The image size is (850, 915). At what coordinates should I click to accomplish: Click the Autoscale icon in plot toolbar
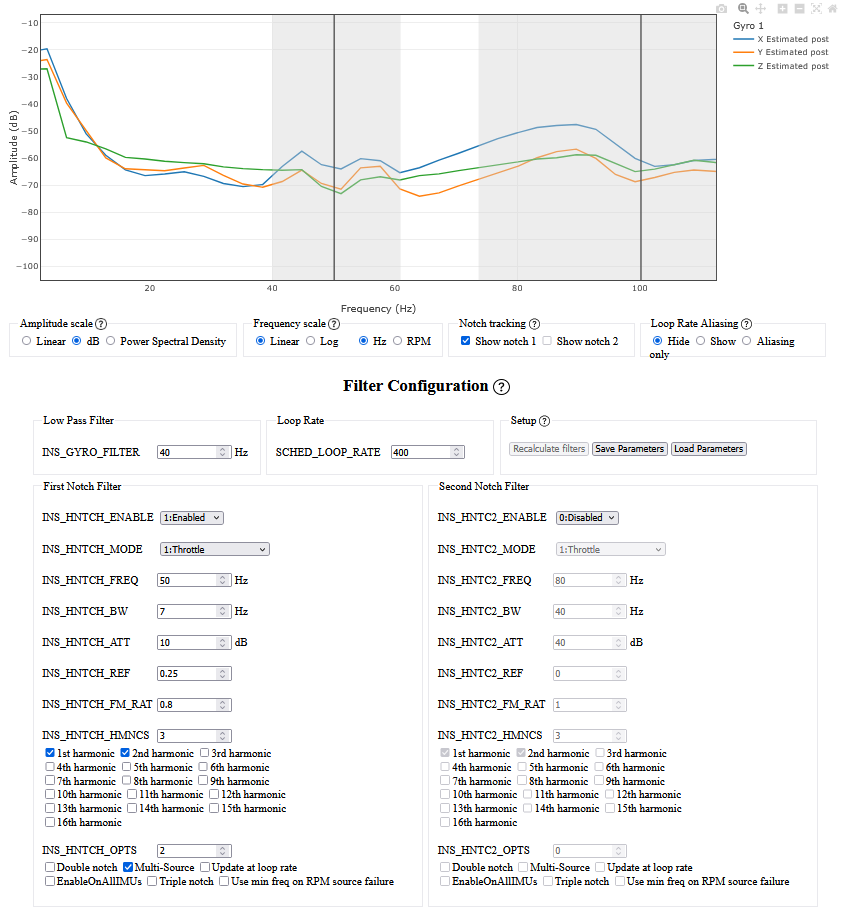point(816,8)
